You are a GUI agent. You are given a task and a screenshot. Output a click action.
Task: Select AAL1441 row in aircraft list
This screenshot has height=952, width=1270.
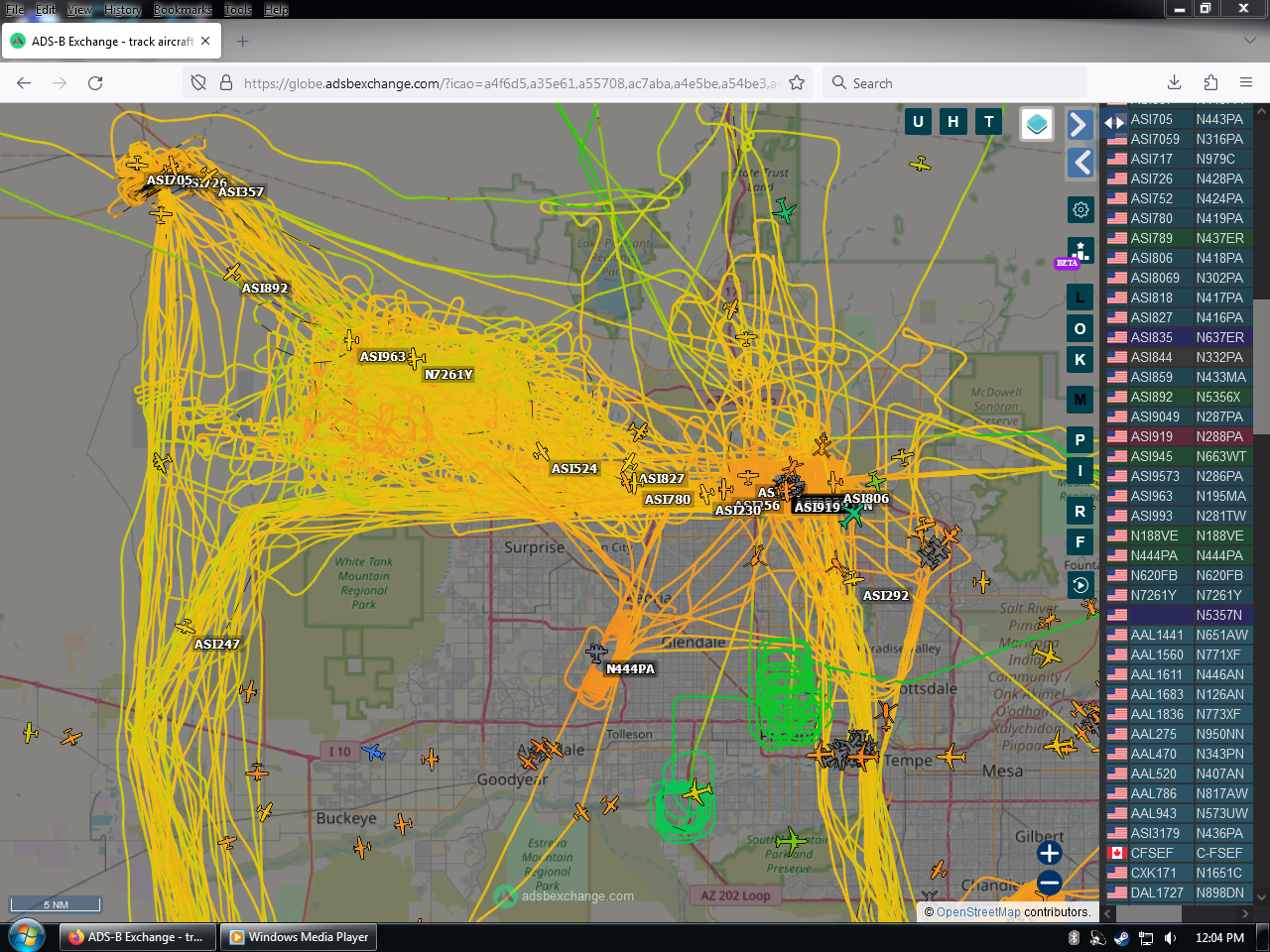1179,635
